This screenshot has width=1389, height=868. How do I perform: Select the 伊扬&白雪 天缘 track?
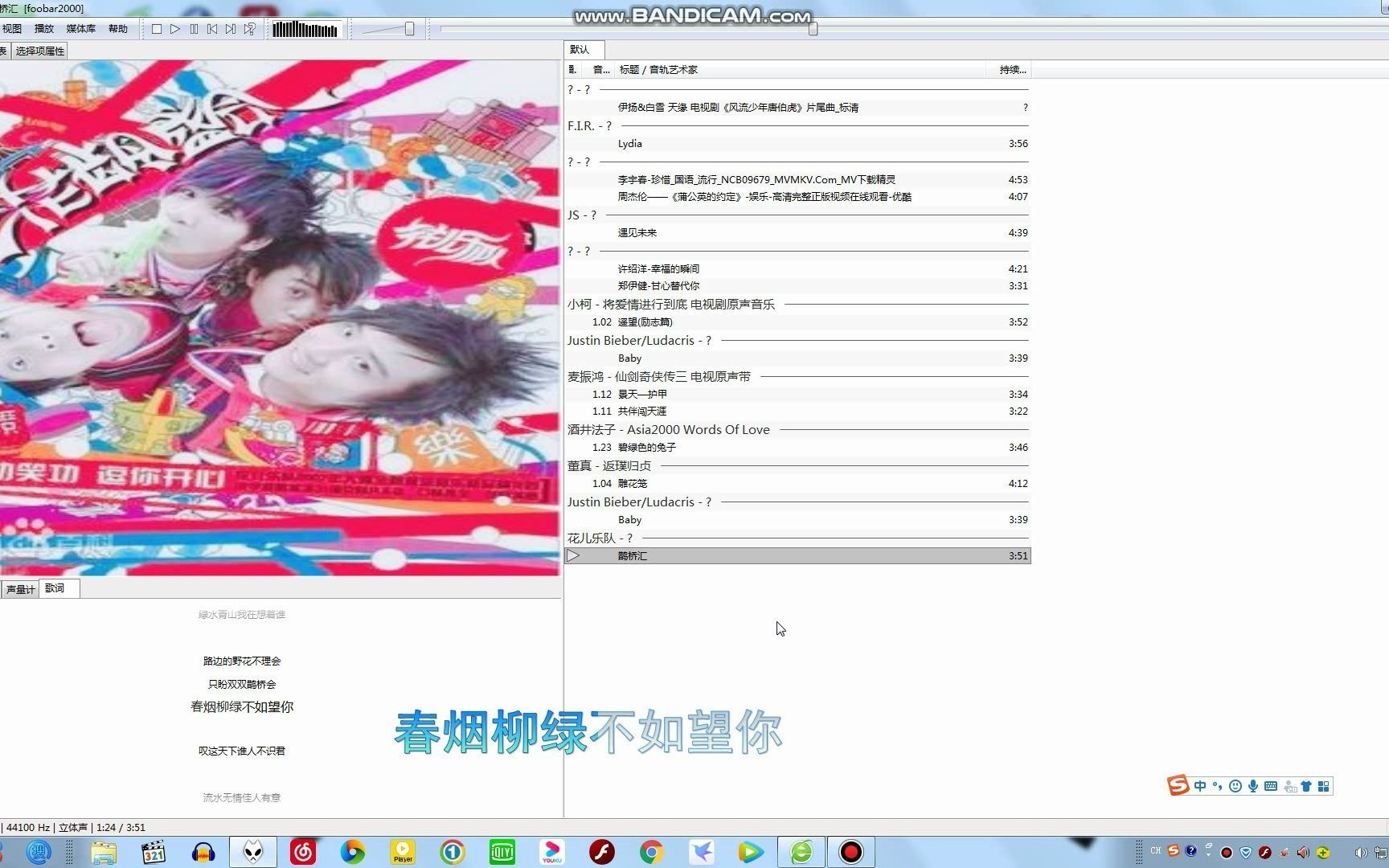point(798,108)
